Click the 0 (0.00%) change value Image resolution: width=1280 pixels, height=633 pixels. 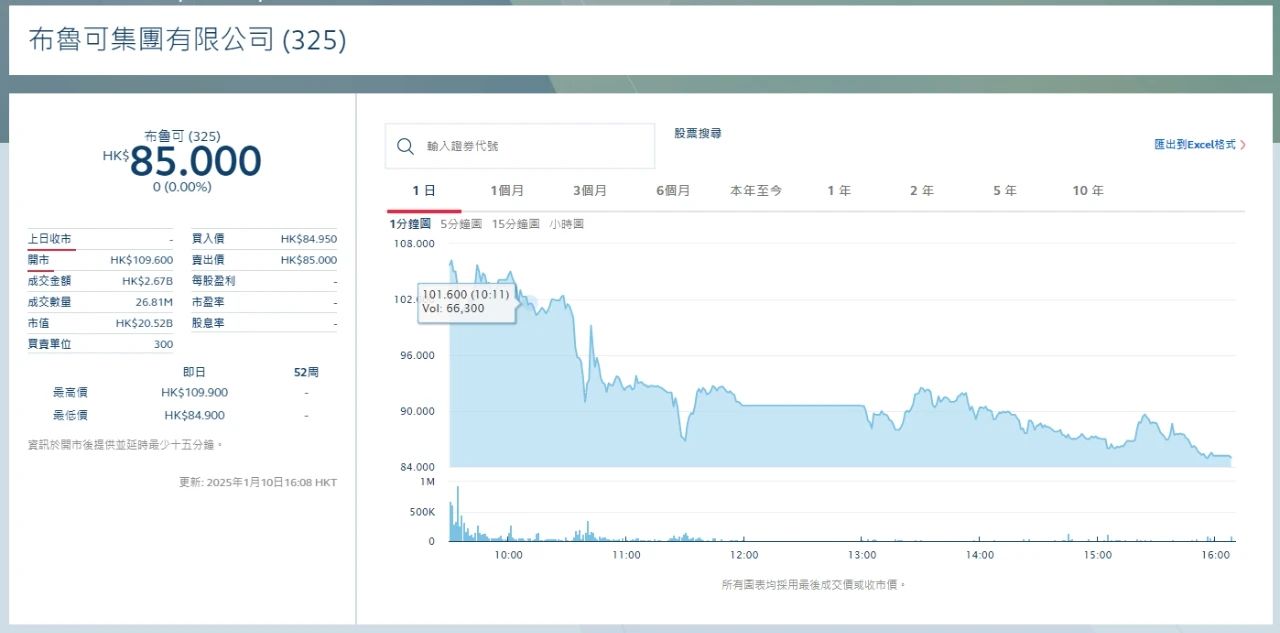click(182, 187)
